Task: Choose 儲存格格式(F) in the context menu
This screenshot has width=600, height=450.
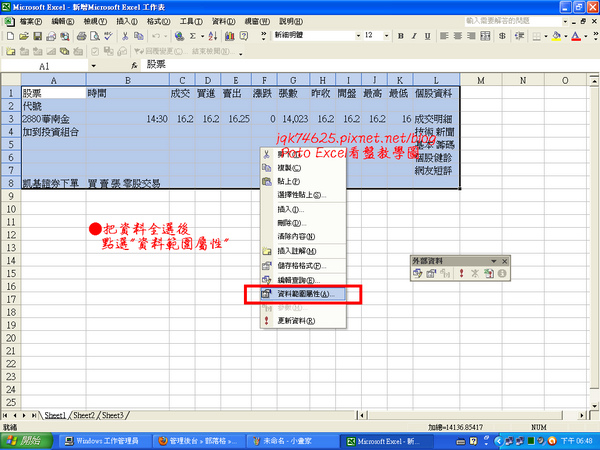Action: [x=303, y=266]
